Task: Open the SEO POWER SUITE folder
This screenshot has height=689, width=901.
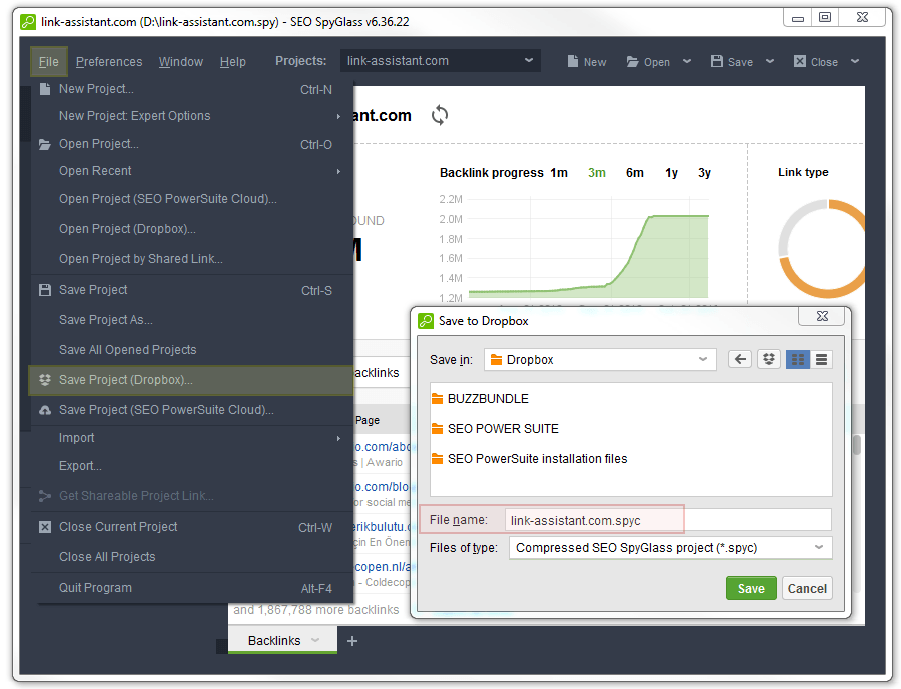Action: 495,429
